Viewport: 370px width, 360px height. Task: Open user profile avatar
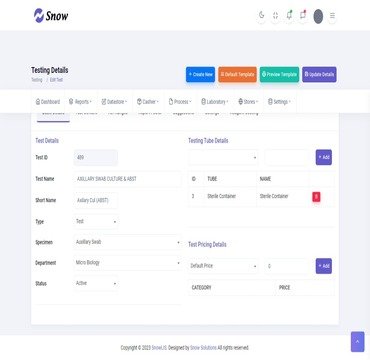coord(318,16)
